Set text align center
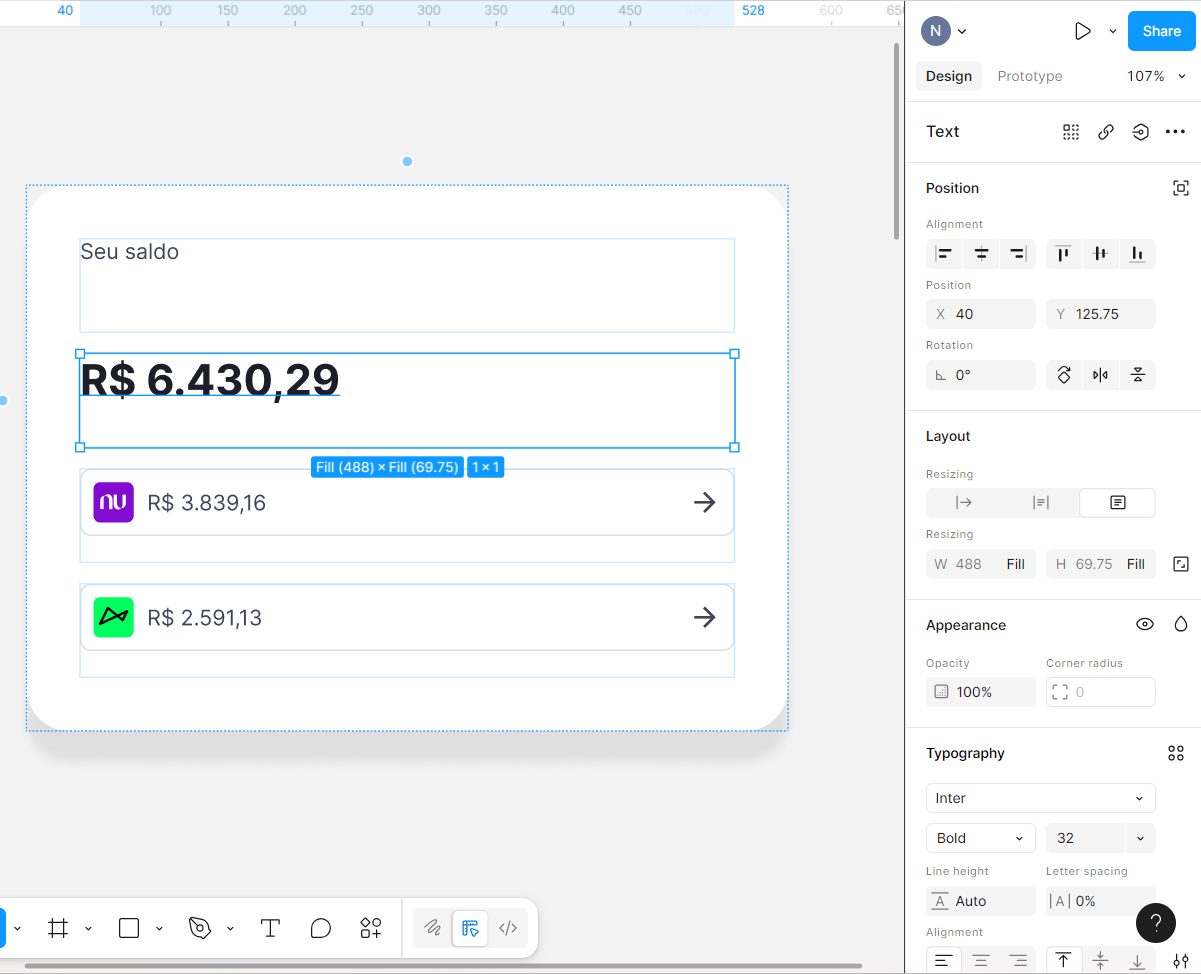This screenshot has width=1201, height=974. [981, 961]
